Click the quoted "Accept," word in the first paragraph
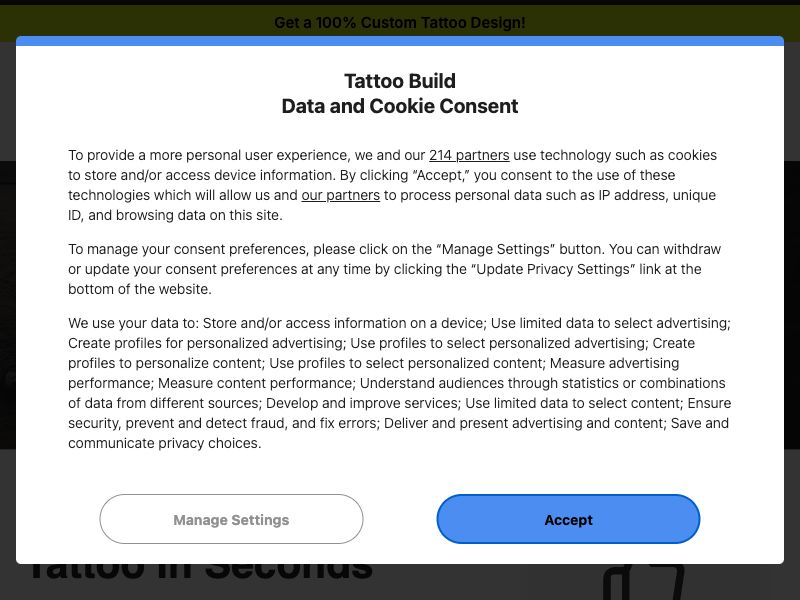The width and height of the screenshot is (800, 600). coord(440,175)
